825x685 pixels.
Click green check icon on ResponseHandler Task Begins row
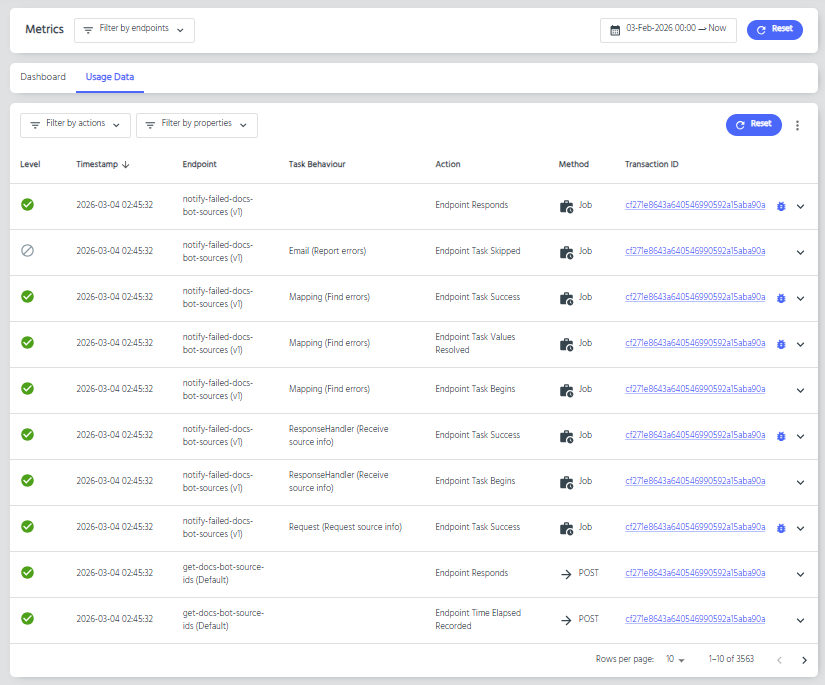click(28, 481)
